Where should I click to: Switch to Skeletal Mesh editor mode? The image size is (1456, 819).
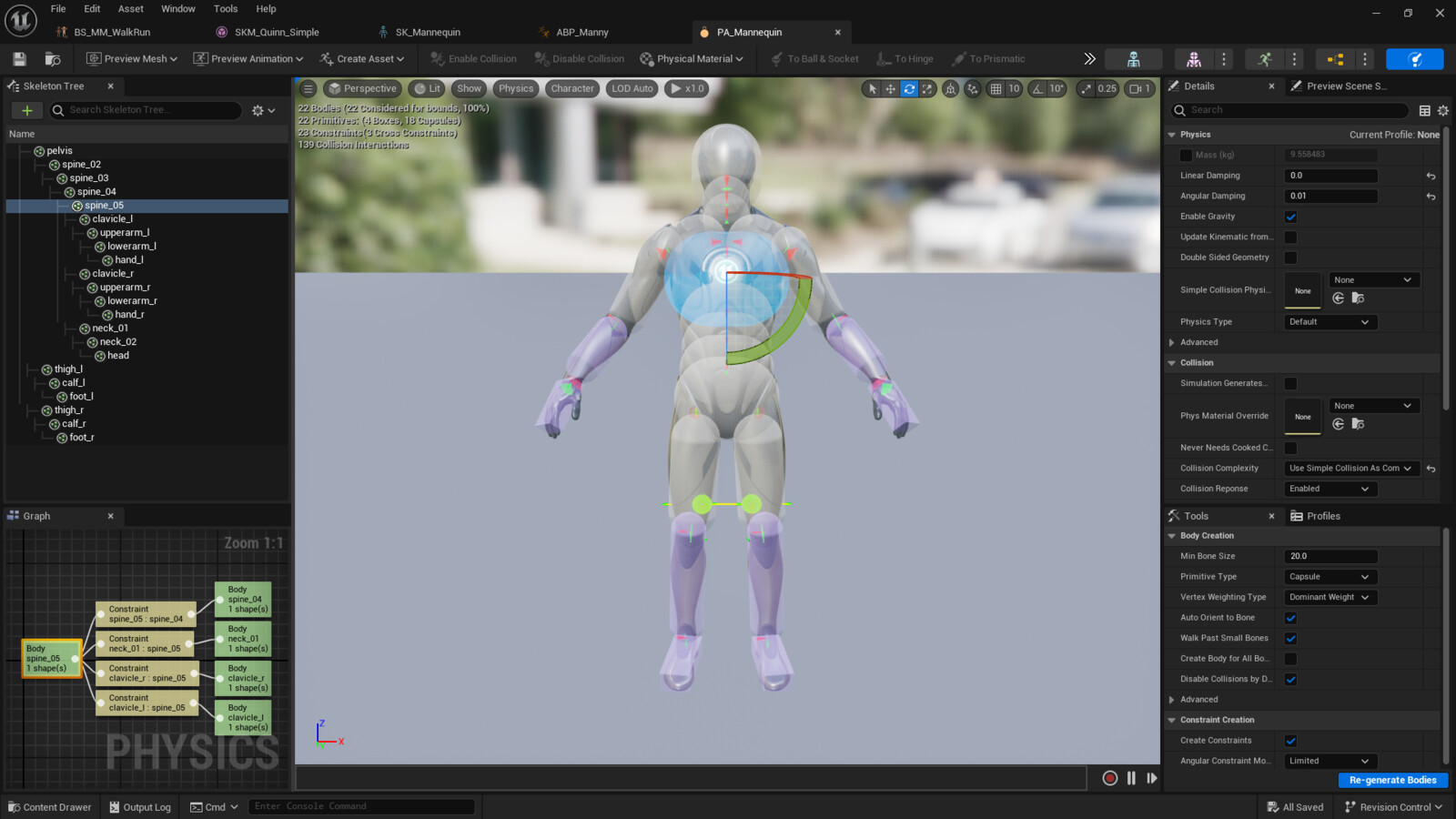(1194, 59)
